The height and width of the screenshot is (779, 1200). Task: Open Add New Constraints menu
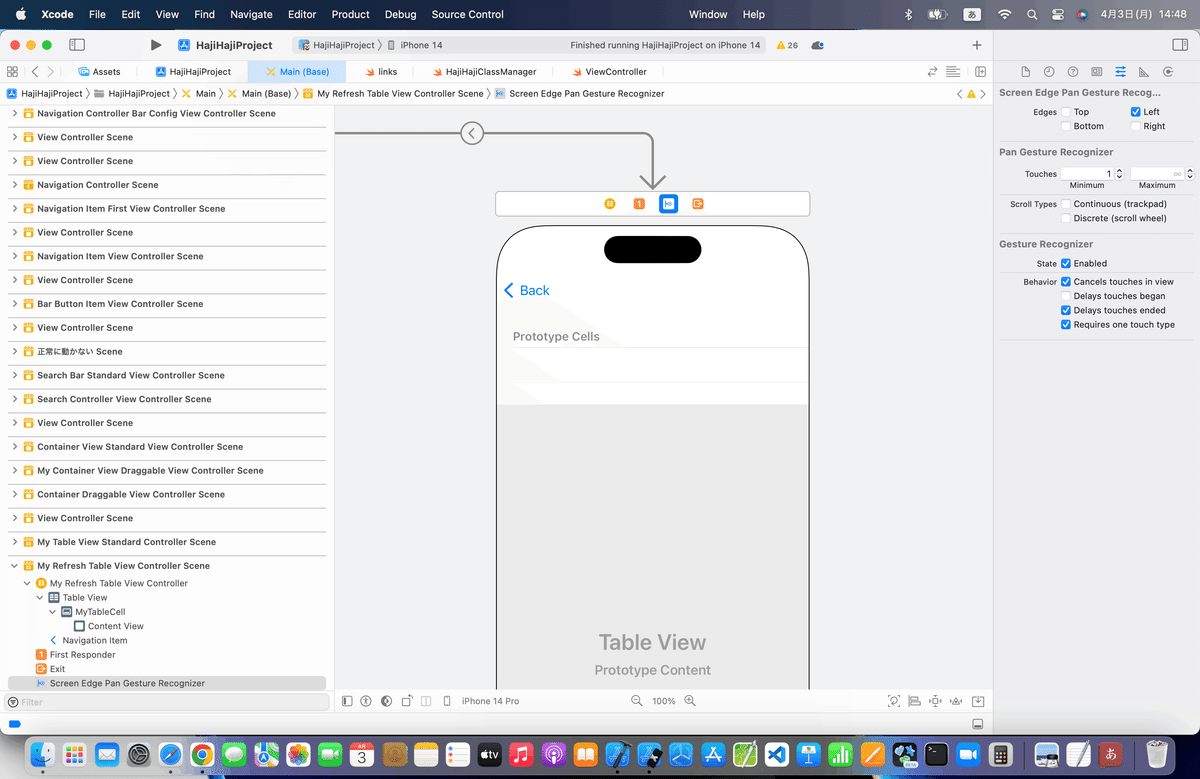pos(935,701)
